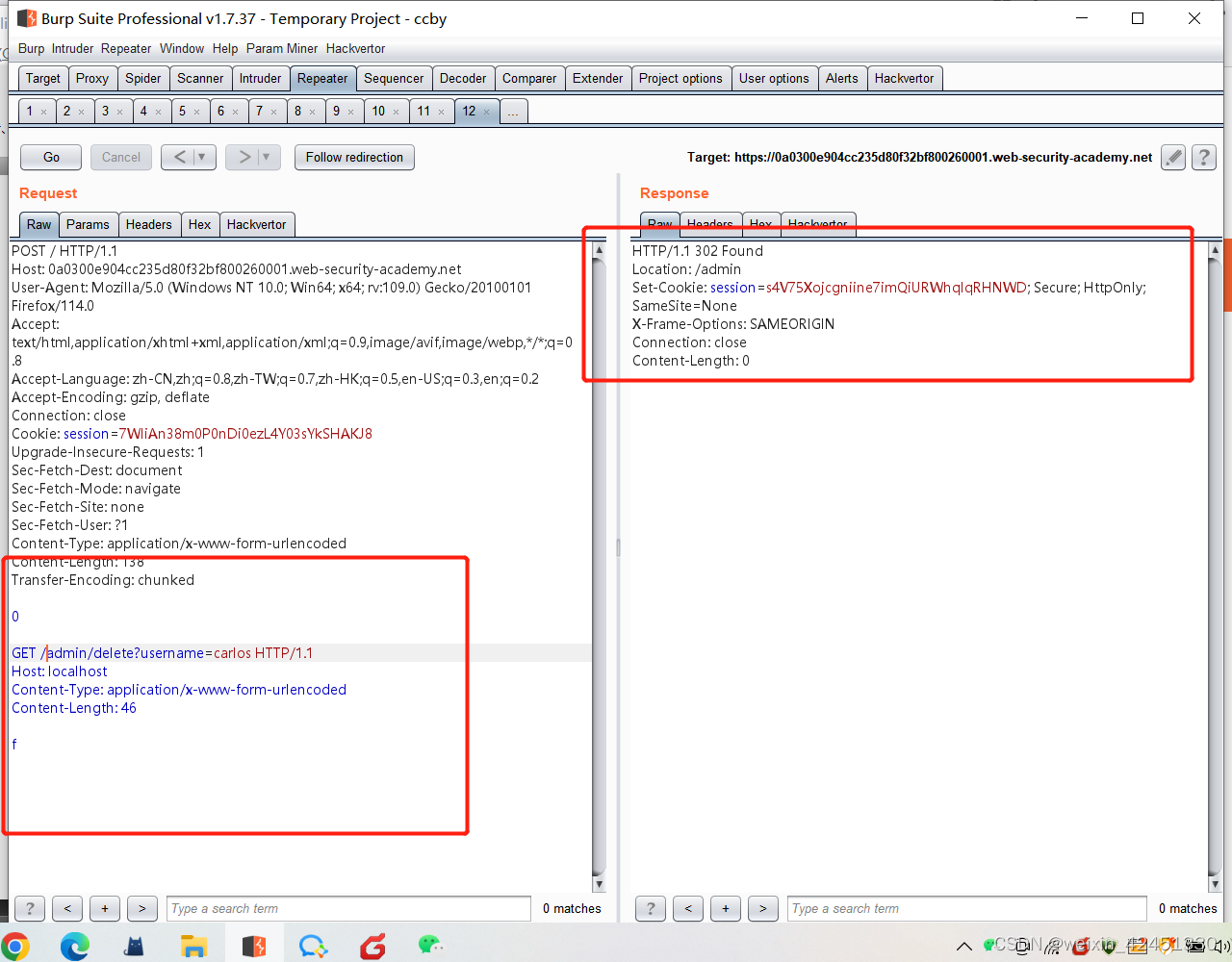
Task: Click request pane scrollbar down arrow
Action: [x=599, y=884]
